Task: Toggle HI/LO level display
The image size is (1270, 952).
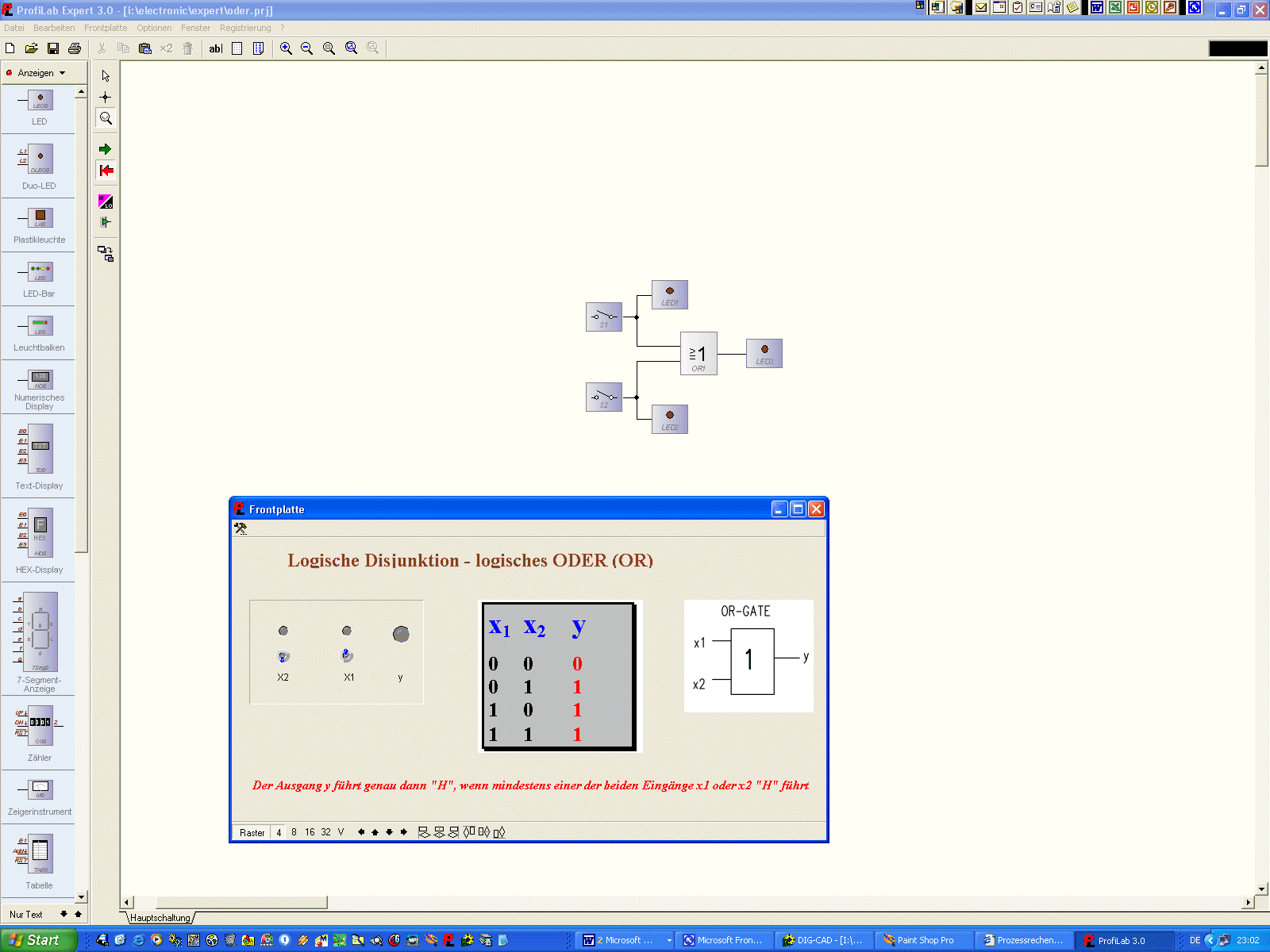Action: (106, 202)
